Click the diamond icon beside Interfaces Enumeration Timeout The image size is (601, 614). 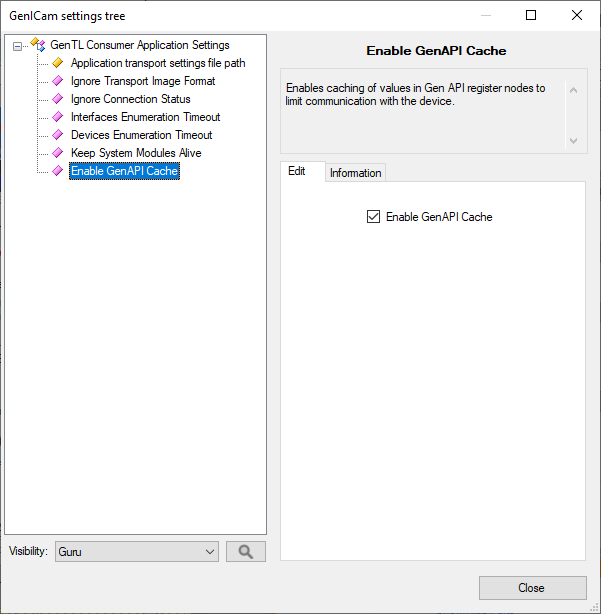pos(58,117)
